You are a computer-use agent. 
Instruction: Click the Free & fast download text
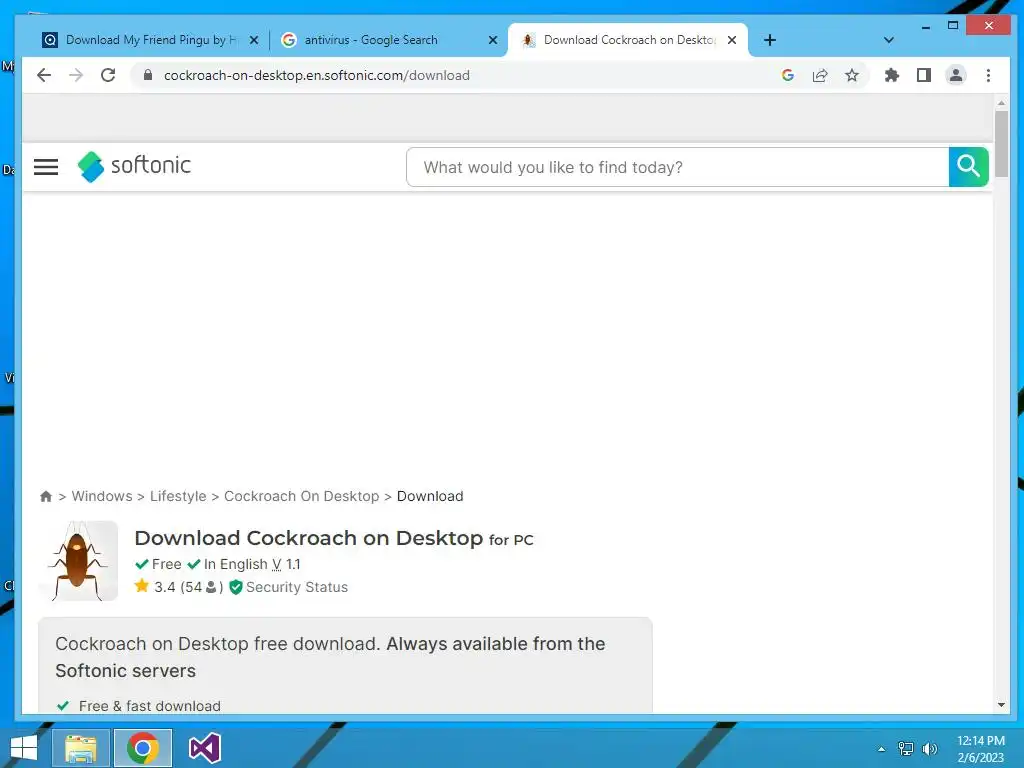(x=150, y=706)
